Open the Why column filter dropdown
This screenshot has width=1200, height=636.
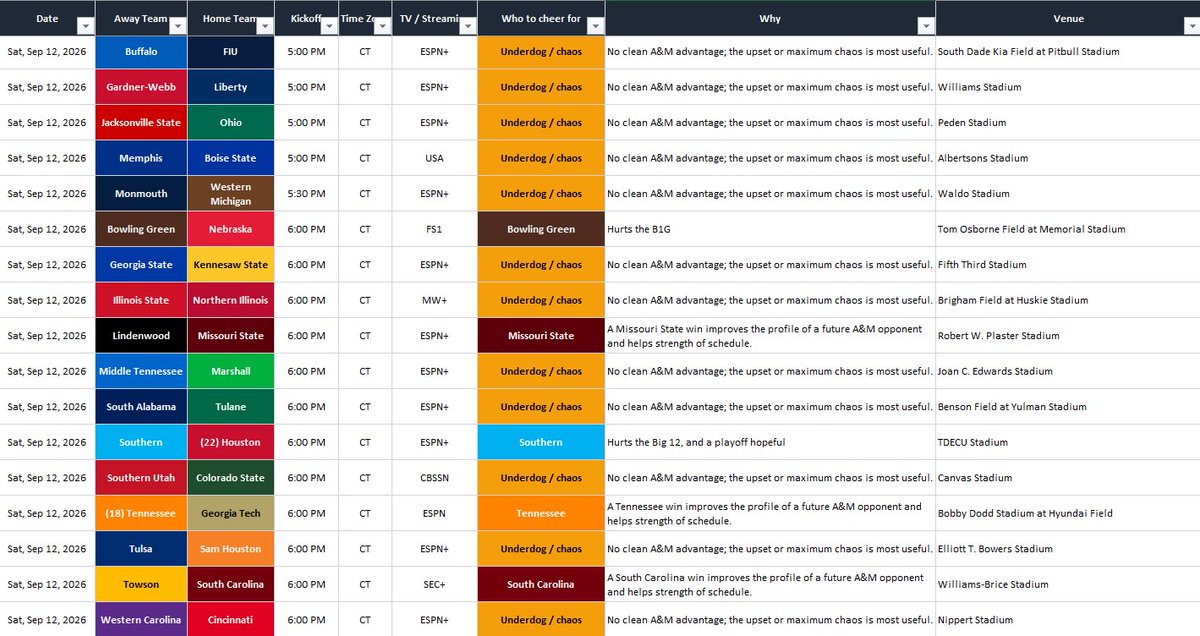[926, 25]
